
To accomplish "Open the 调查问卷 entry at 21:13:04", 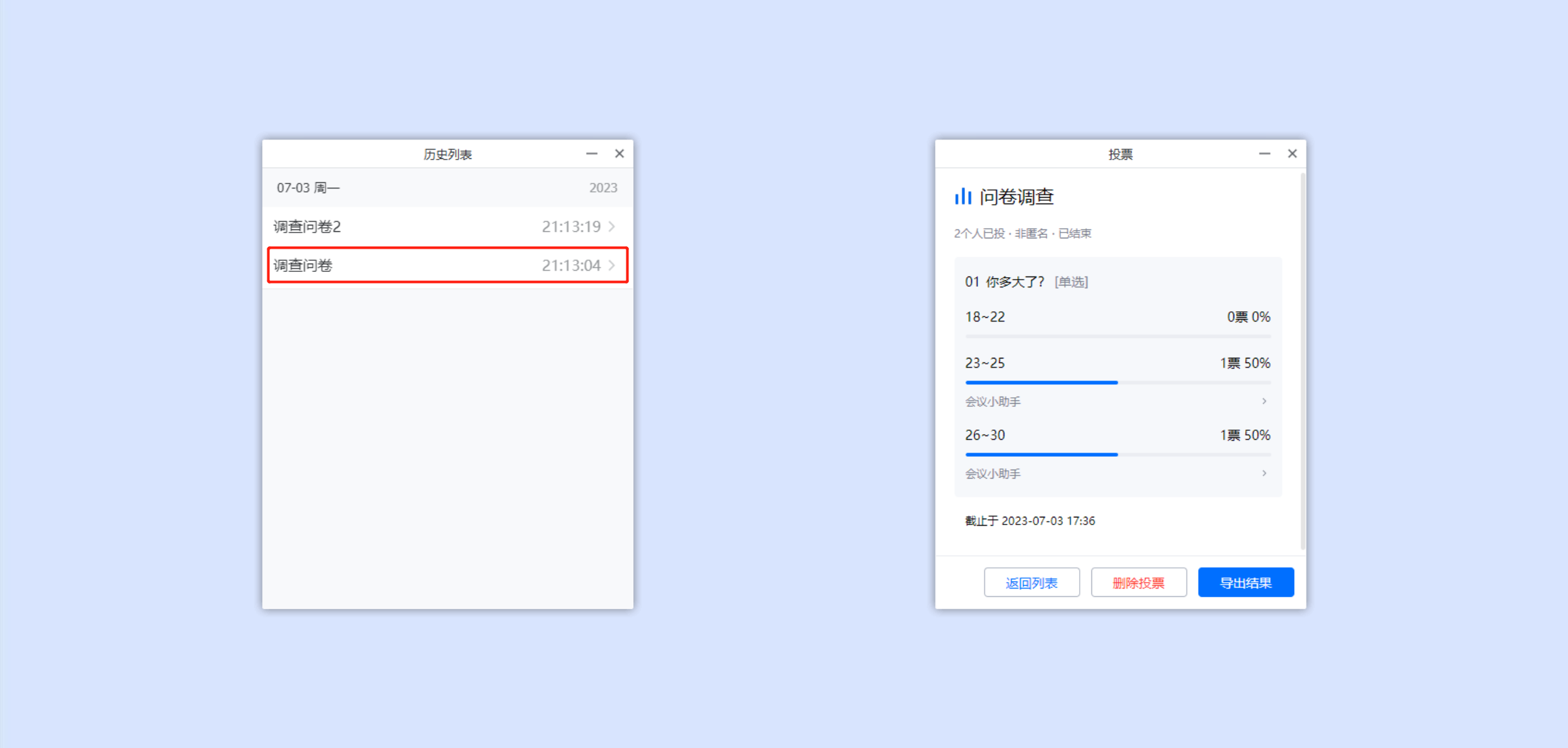I will coord(447,265).
